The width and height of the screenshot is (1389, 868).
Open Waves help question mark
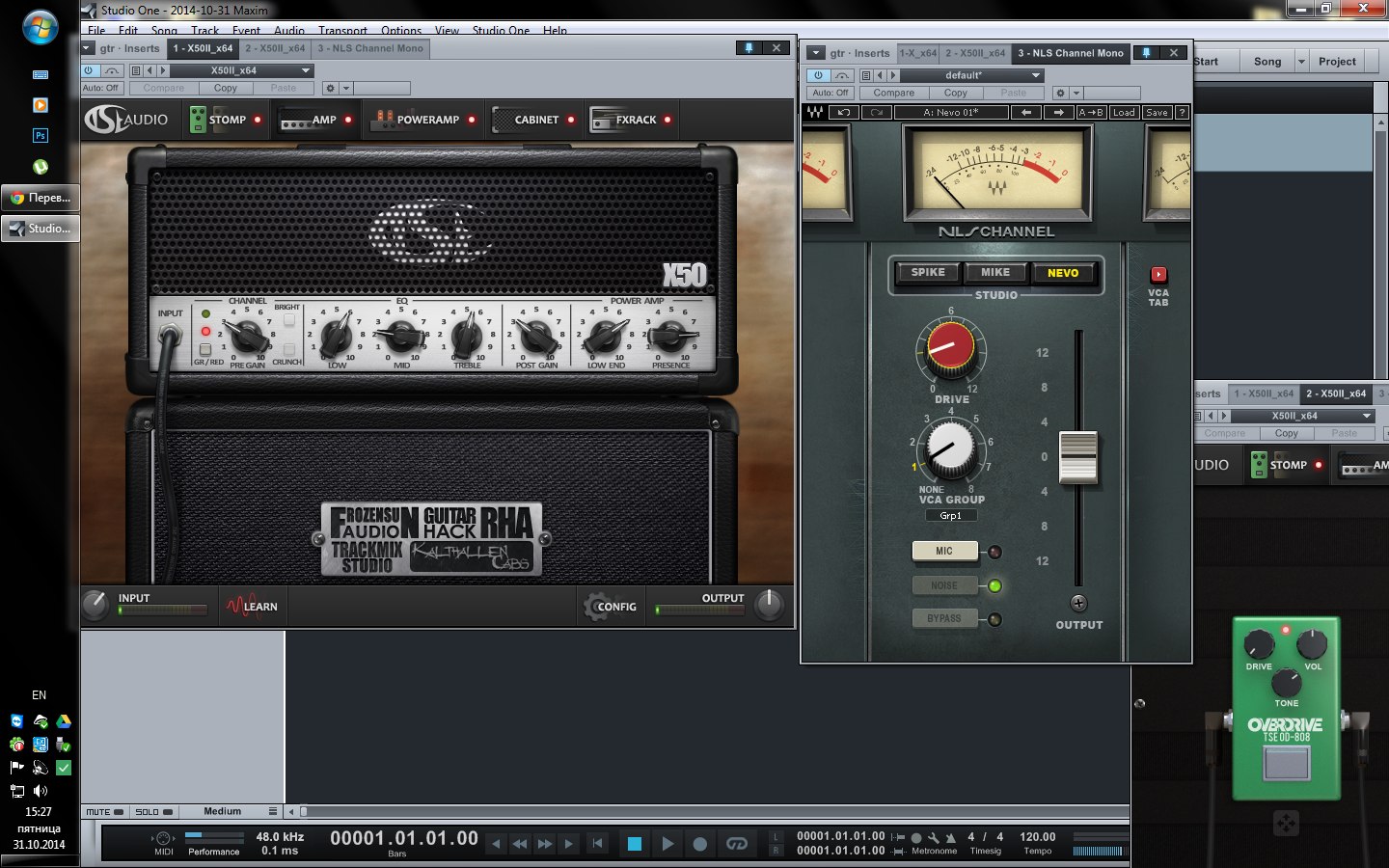(1182, 112)
